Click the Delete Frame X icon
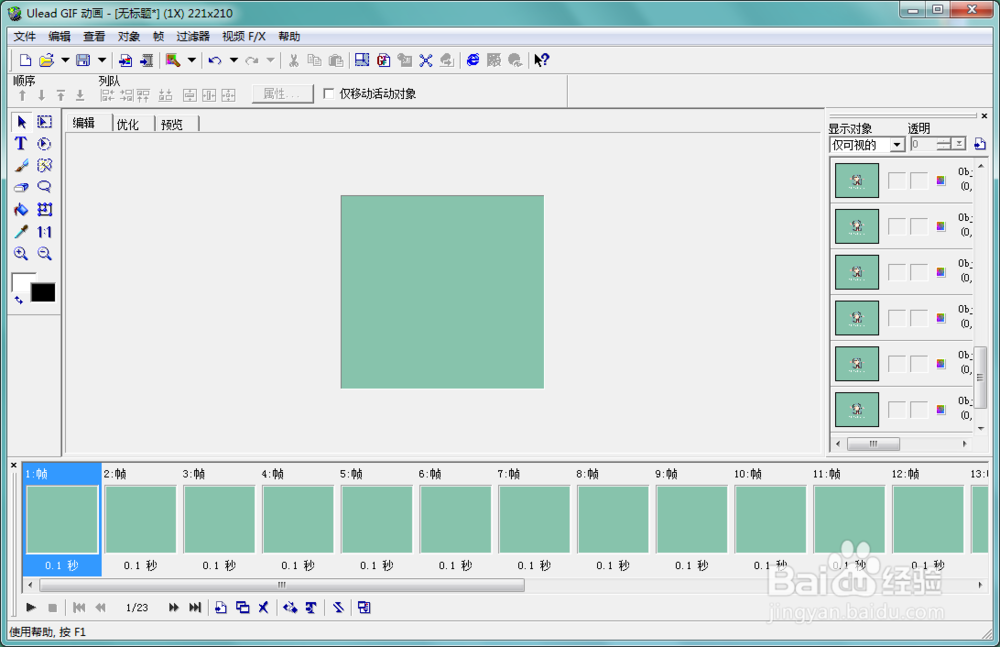Screen dimensions: 1000x647 click(x=263, y=607)
